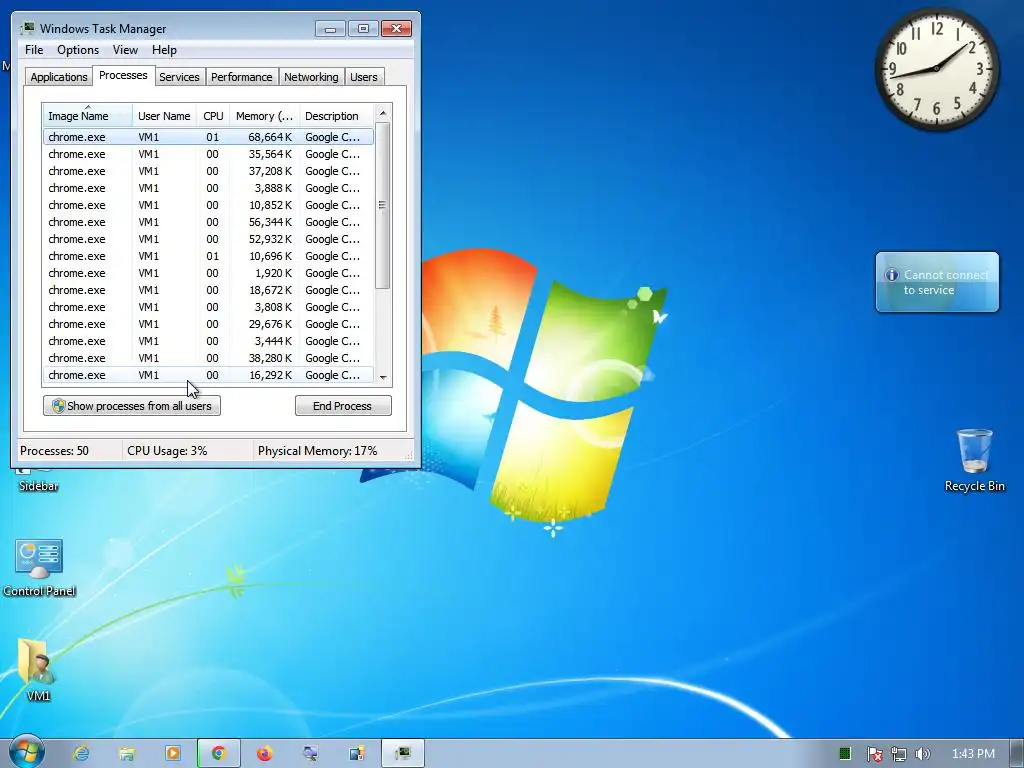The width and height of the screenshot is (1024, 768).
Task: Click the End Process button
Action: 343,406
